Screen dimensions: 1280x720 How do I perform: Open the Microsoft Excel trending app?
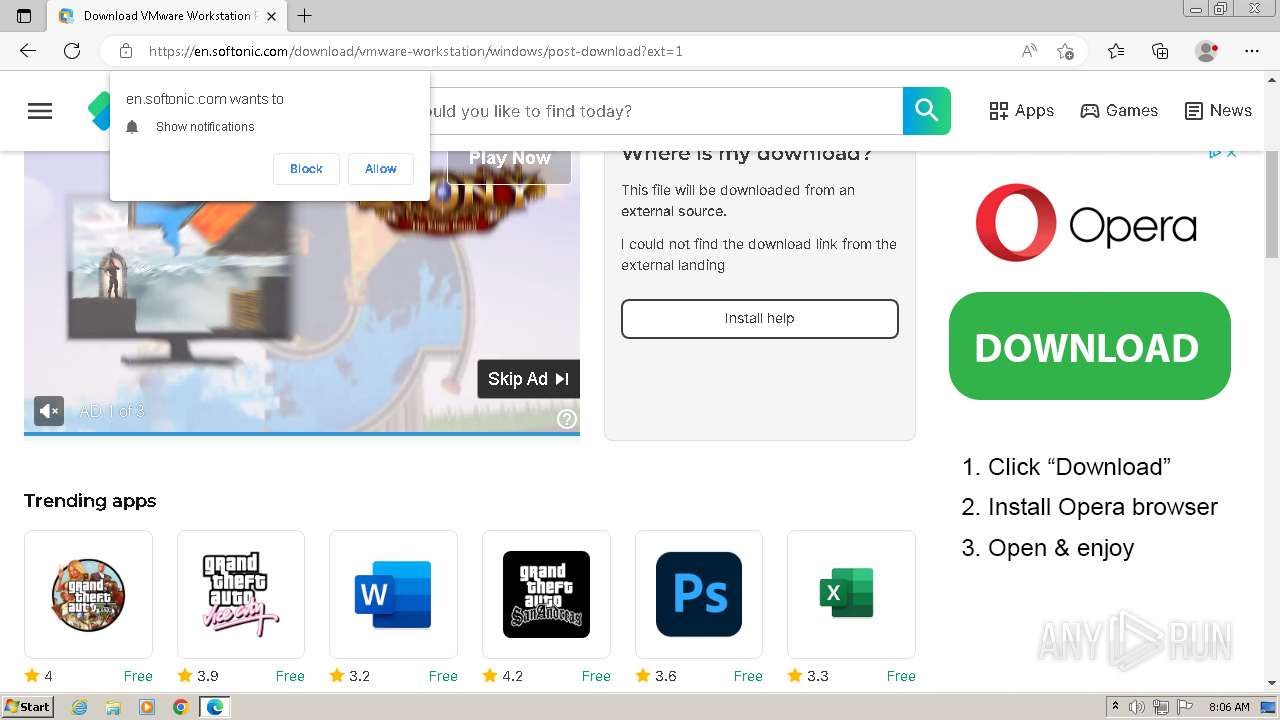click(x=851, y=594)
